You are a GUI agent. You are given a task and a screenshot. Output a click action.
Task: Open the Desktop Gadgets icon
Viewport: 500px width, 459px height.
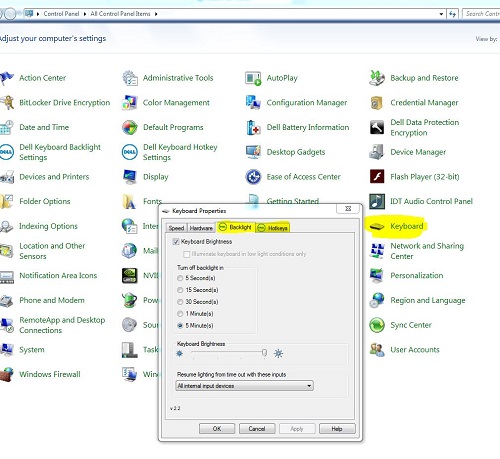[253, 152]
